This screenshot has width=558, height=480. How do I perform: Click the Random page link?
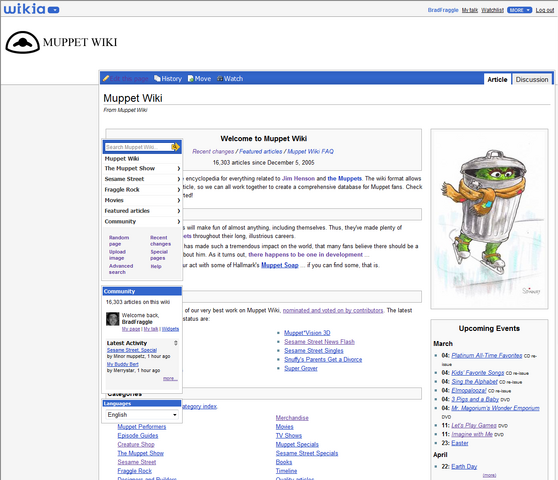coord(119,241)
